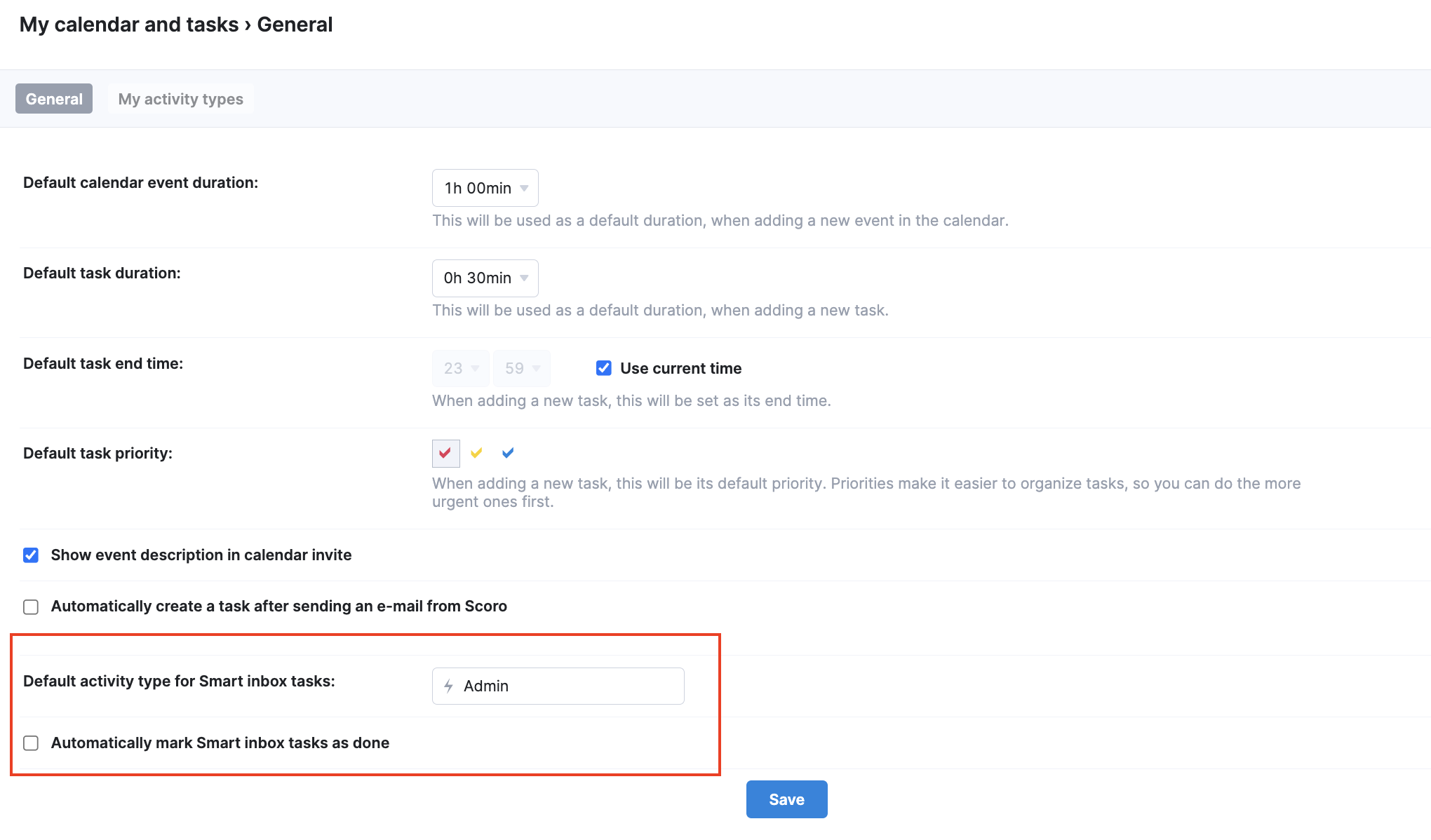This screenshot has height=840, width=1431.
Task: Click the Use current time label
Action: point(681,368)
